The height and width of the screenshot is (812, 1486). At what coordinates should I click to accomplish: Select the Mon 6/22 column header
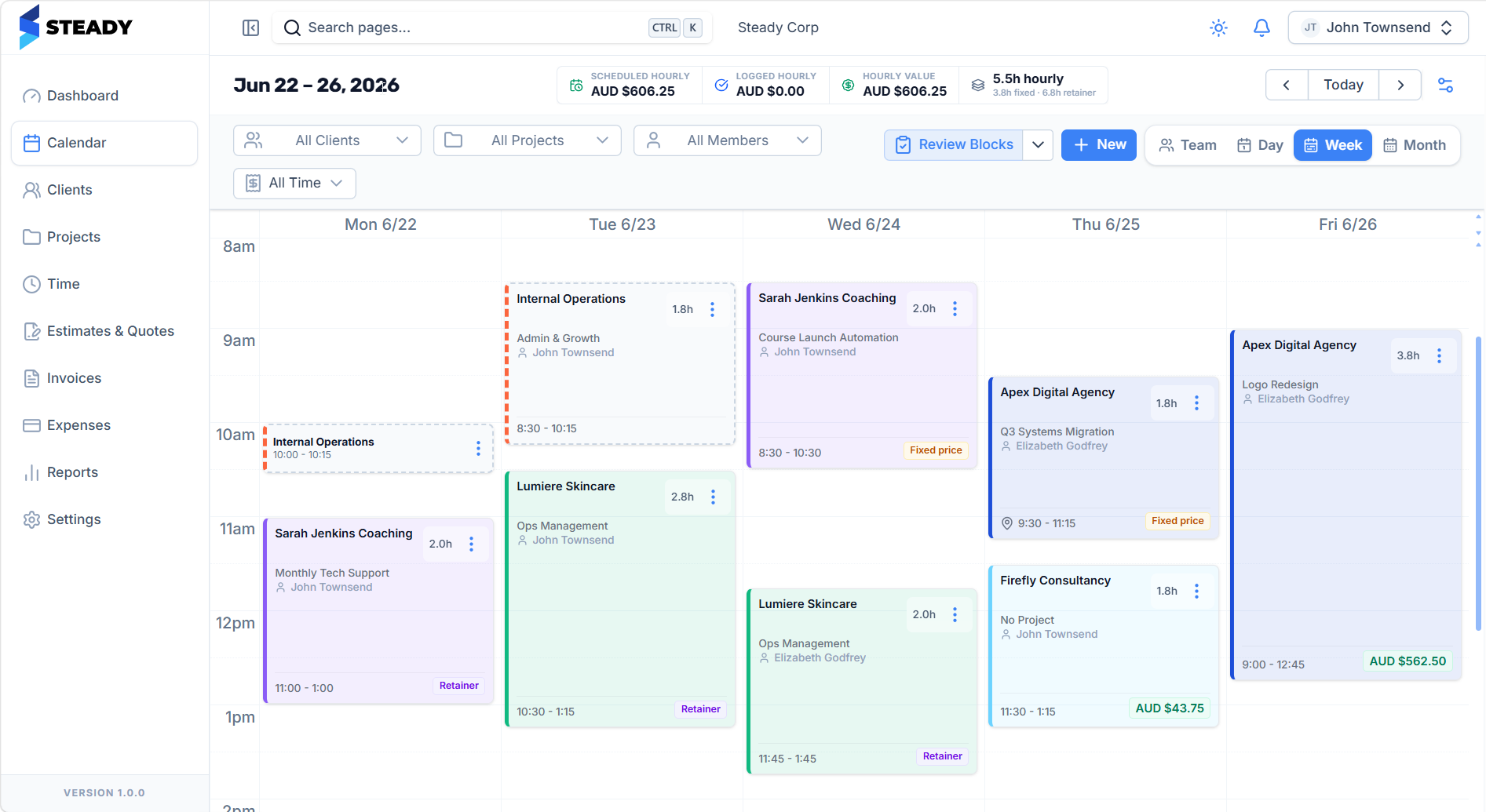point(381,224)
